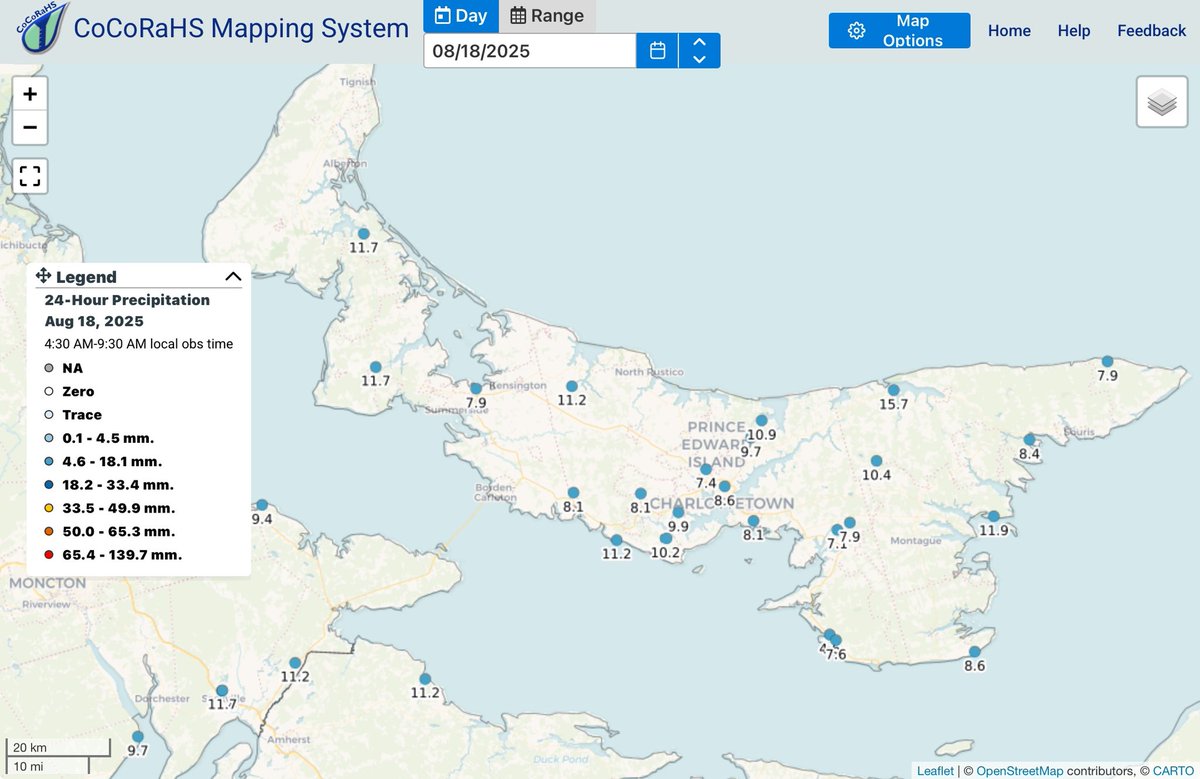This screenshot has width=1200, height=779.
Task: Click the 50.0 - 65.3 mm orange swatch
Action: pos(49,531)
